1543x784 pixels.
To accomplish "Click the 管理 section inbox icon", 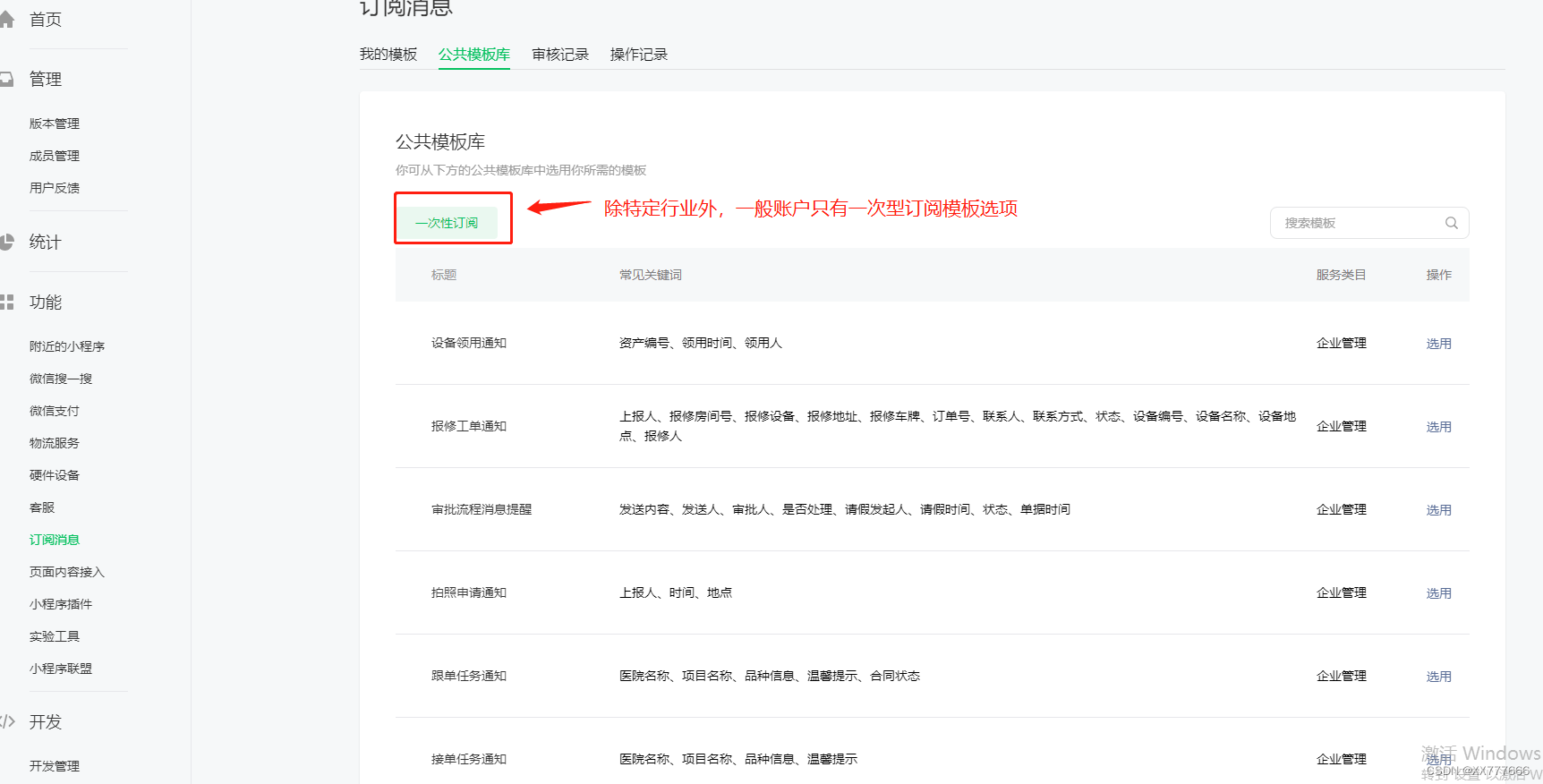I will (x=6, y=79).
